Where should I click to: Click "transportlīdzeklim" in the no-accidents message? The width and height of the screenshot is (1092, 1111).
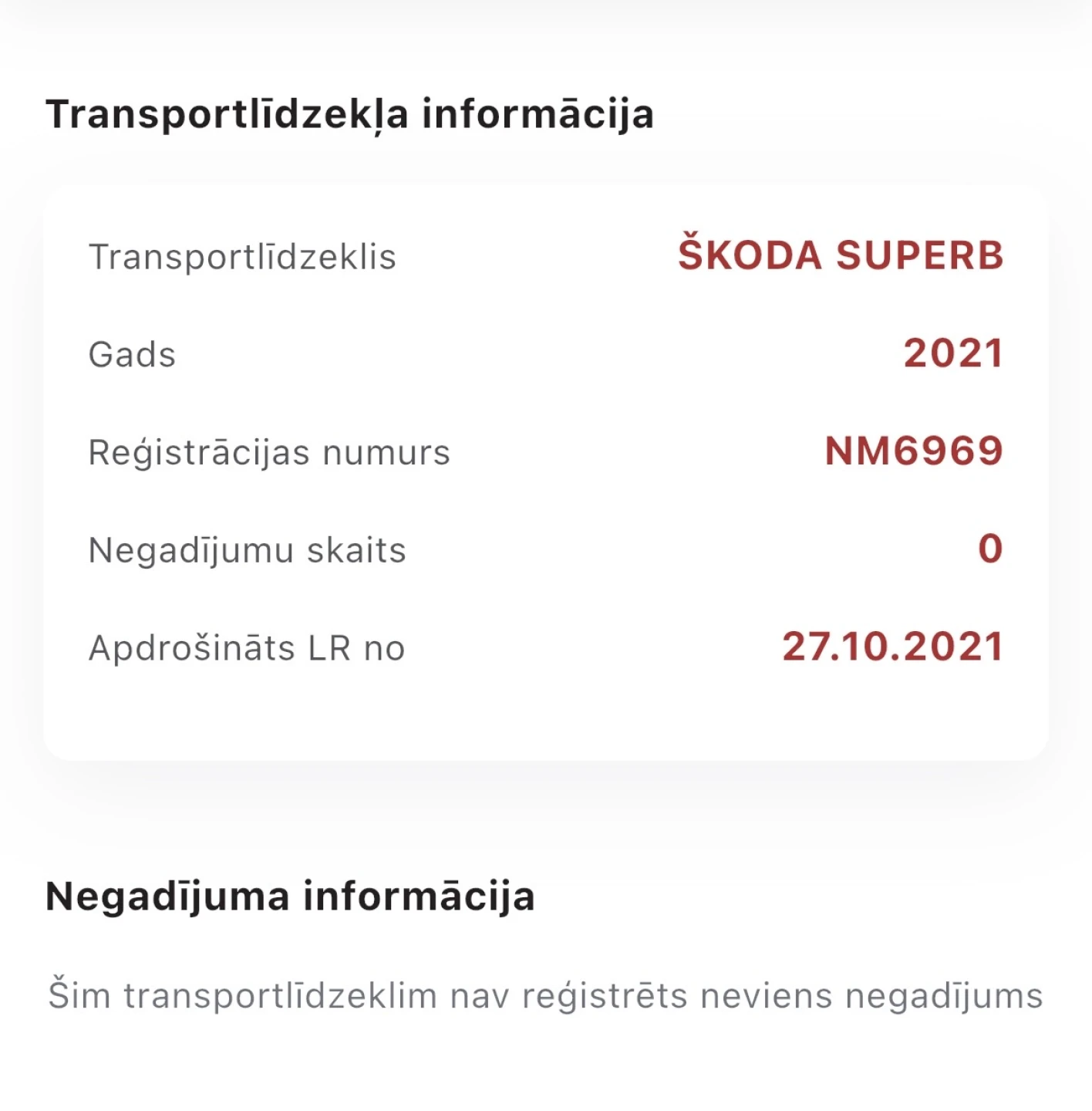point(280,995)
